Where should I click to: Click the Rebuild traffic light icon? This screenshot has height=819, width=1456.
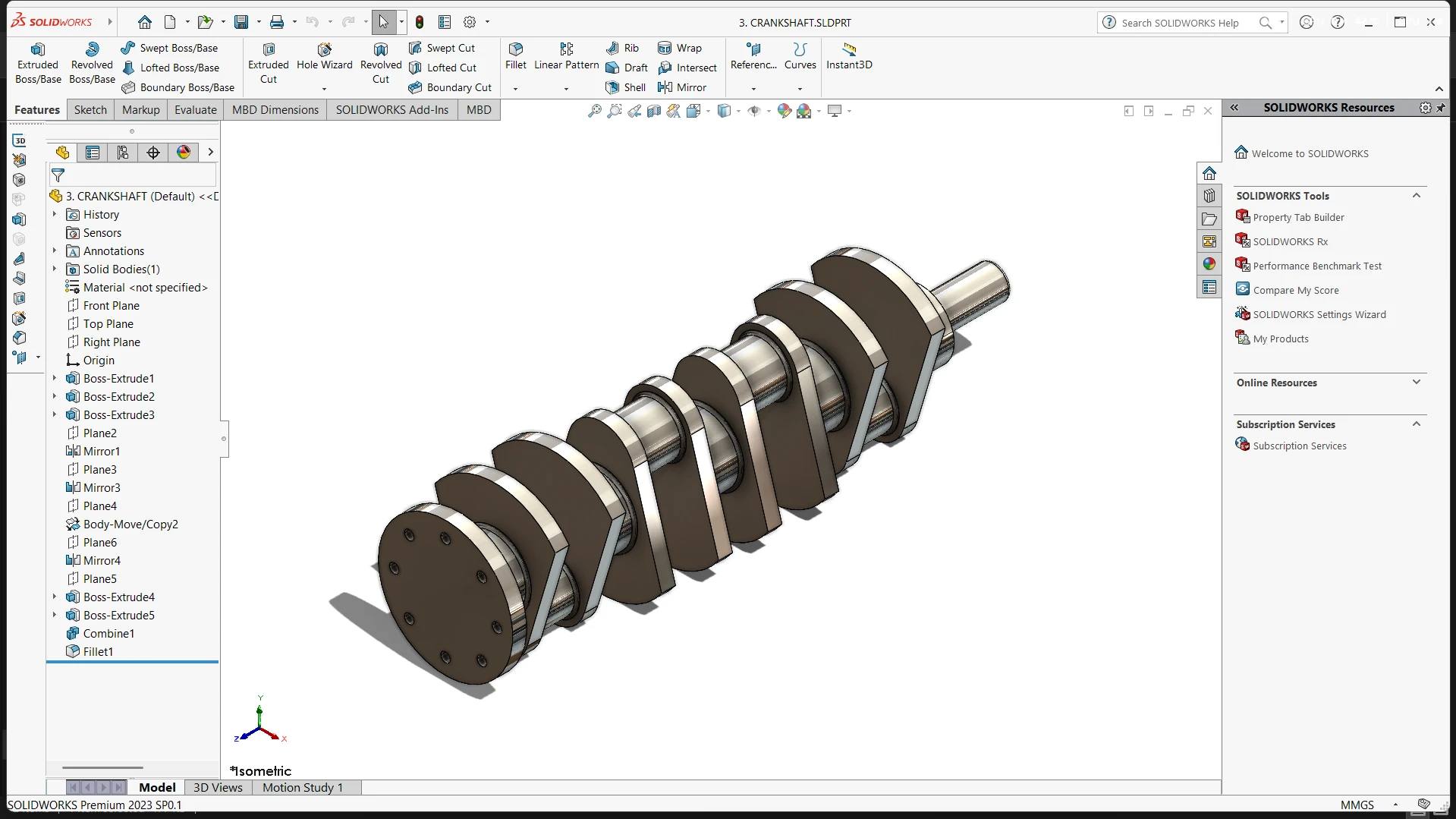(420, 22)
